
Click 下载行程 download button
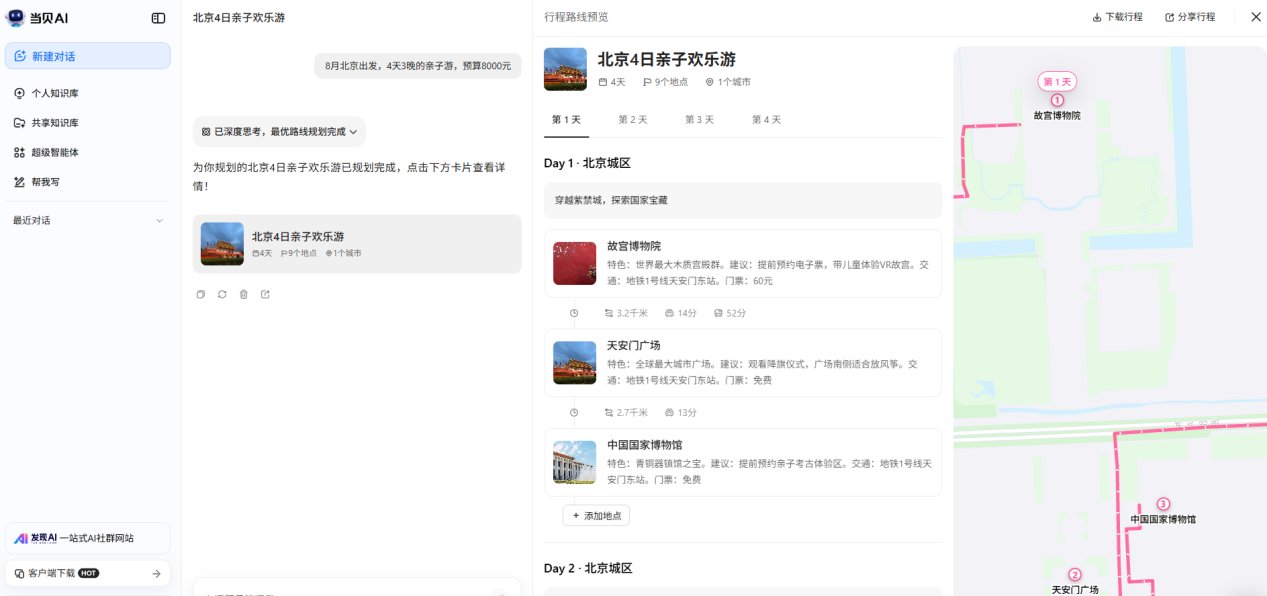click(x=1117, y=17)
